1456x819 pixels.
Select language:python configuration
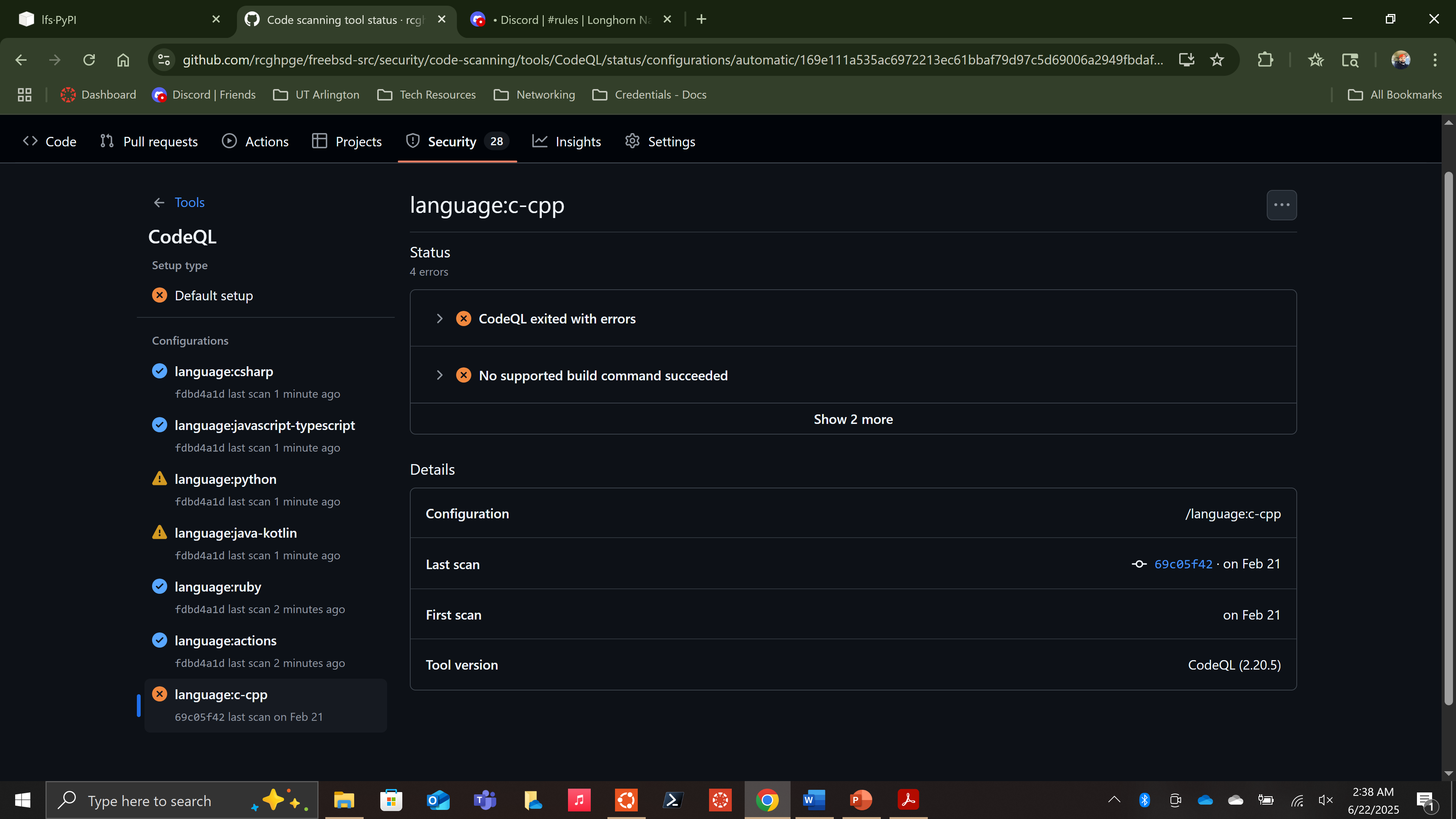tap(225, 479)
